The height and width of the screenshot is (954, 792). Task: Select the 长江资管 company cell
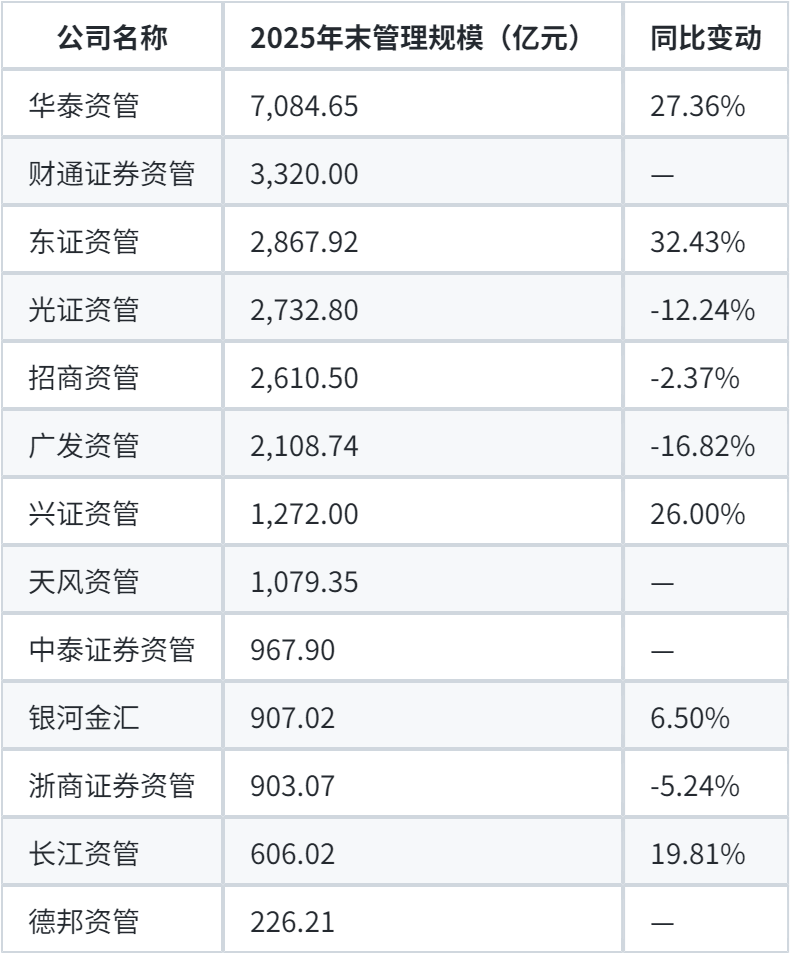(84, 854)
